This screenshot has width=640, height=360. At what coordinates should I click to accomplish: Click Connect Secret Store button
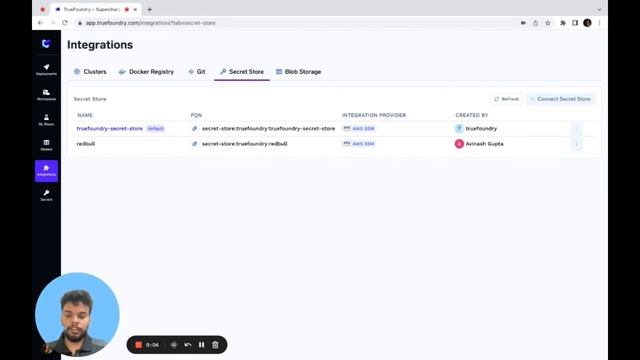(x=560, y=99)
